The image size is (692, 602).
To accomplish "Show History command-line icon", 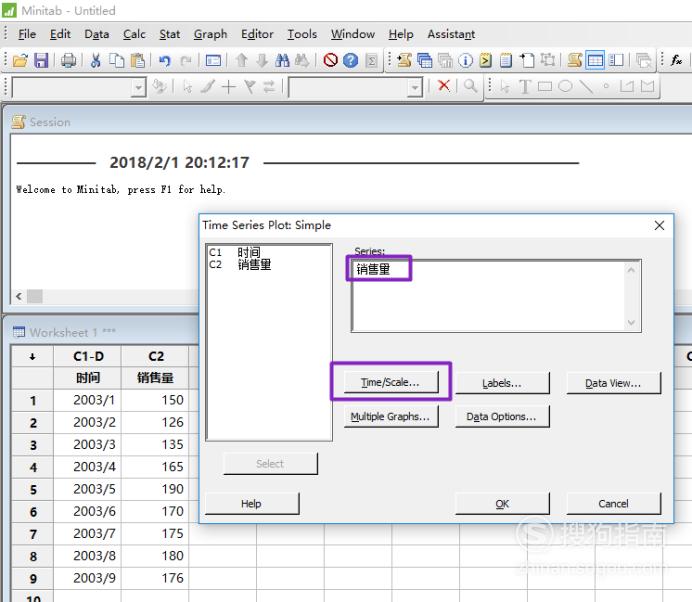I will (486, 60).
